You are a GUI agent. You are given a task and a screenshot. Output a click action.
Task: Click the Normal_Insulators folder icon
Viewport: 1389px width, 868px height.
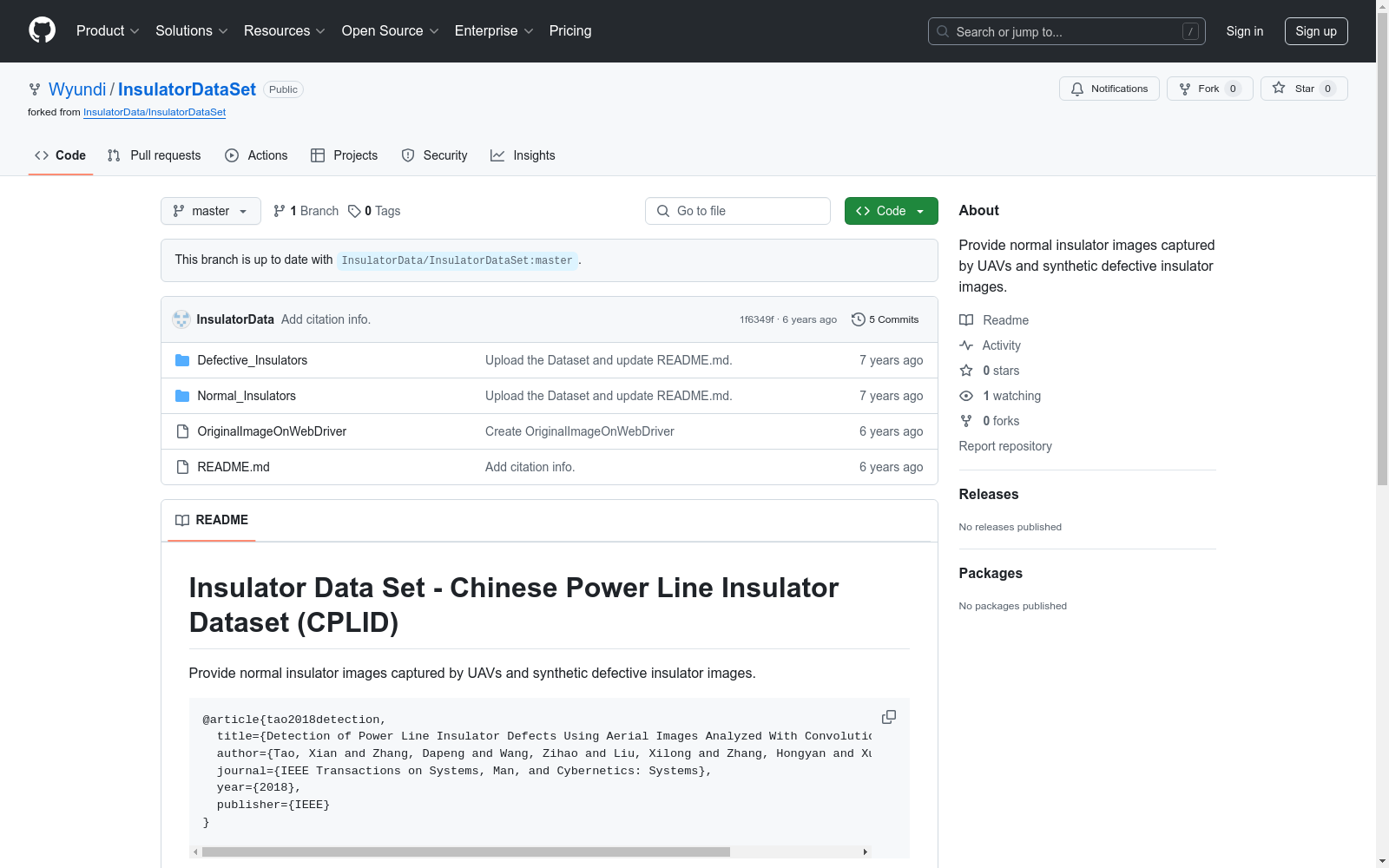point(182,396)
